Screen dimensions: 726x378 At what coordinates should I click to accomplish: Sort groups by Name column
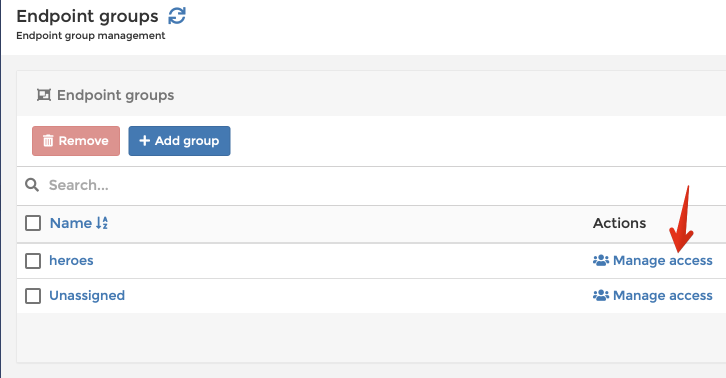click(71, 223)
